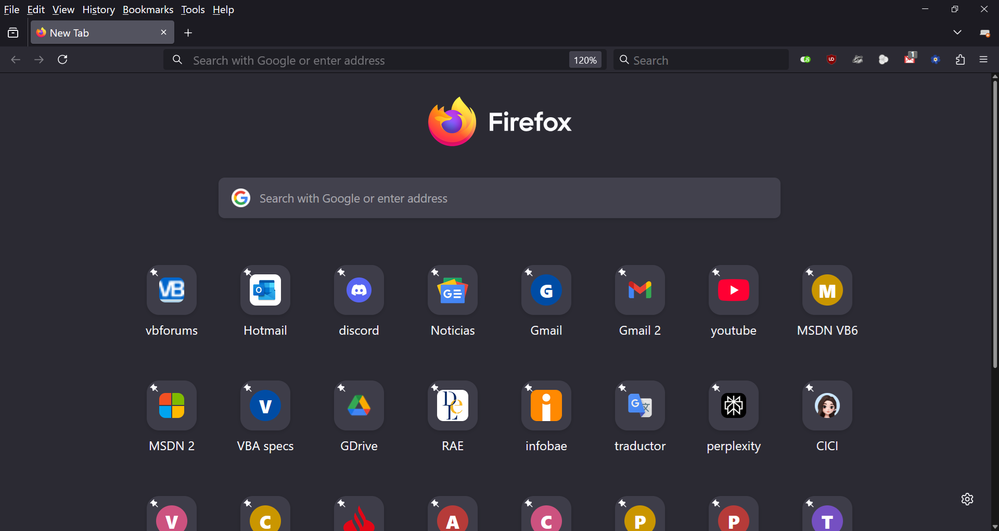This screenshot has width=999, height=531.
Task: Open the Extensions puzzle piece menu
Action: (960, 60)
